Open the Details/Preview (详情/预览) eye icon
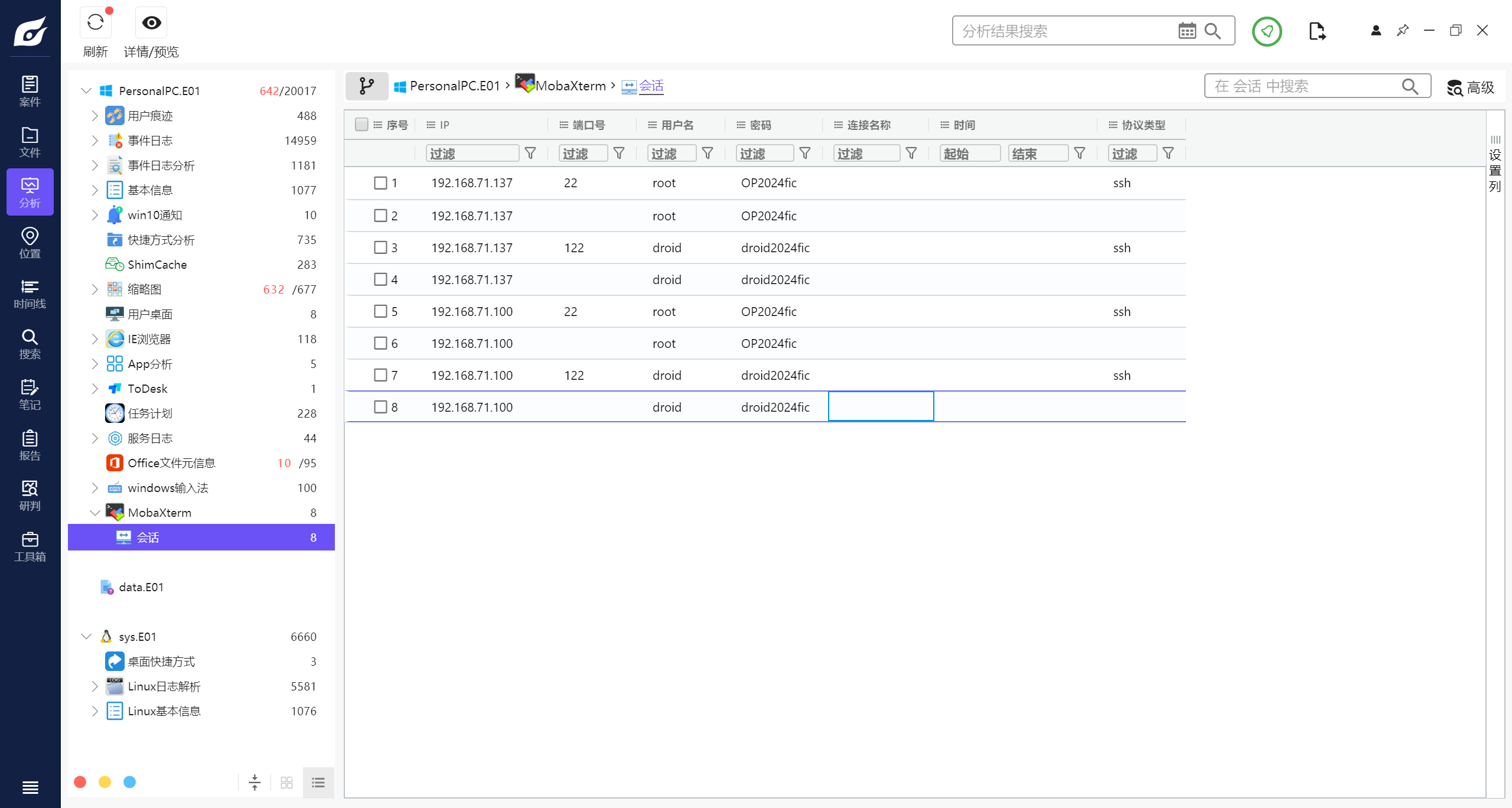This screenshot has width=1512, height=808. point(151,23)
